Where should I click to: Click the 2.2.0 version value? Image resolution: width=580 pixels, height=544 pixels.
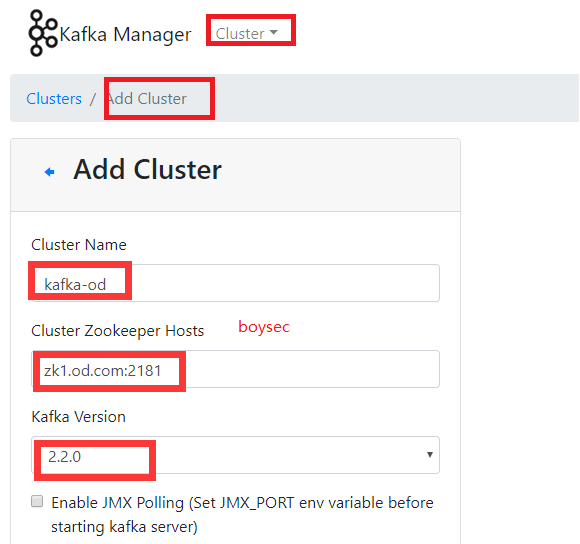point(64,457)
